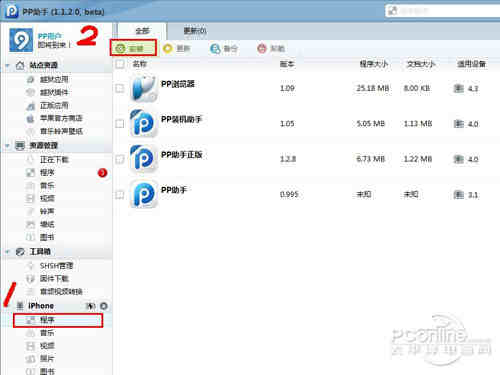Open 程序 under iPhone
500x375 pixels.
[x=58, y=320]
